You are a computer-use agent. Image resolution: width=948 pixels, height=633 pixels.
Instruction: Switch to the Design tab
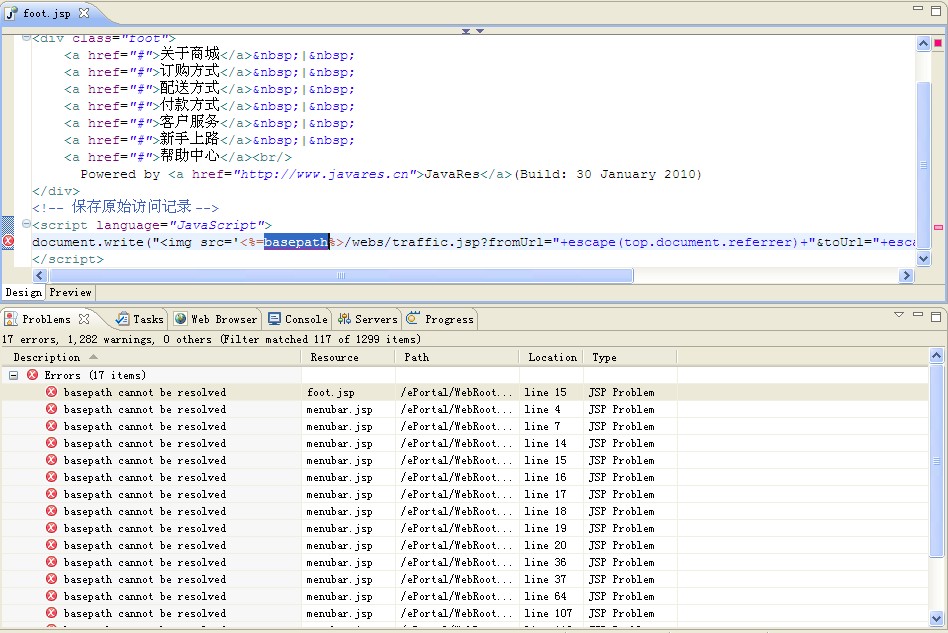(23, 293)
